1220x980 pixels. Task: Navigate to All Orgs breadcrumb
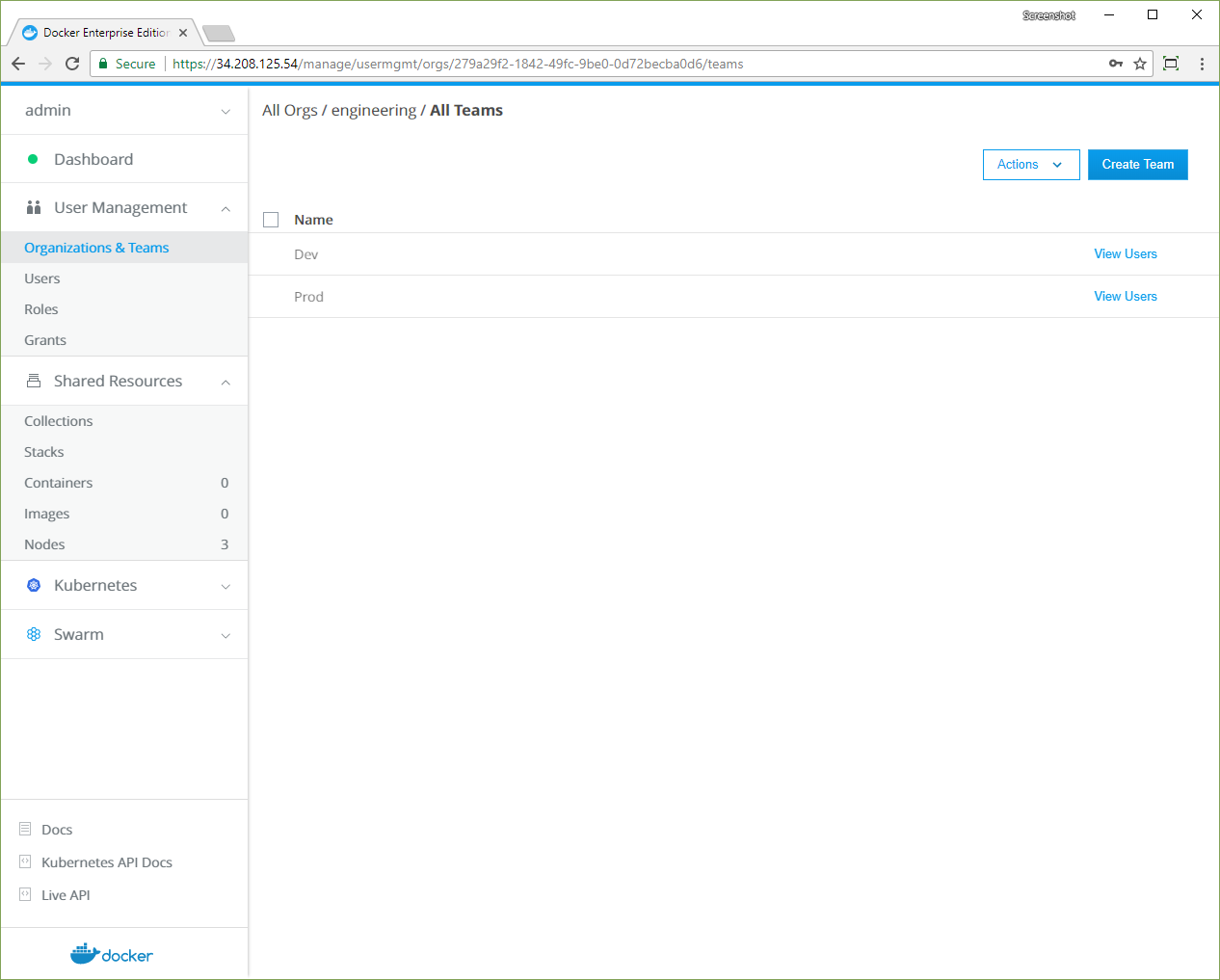[x=289, y=111]
